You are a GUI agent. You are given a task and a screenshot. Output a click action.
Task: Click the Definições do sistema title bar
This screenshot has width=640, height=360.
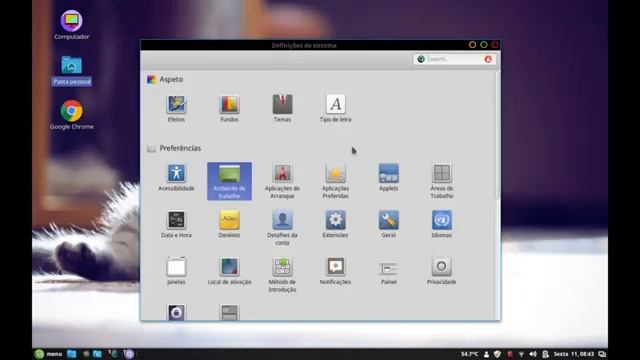click(x=304, y=45)
